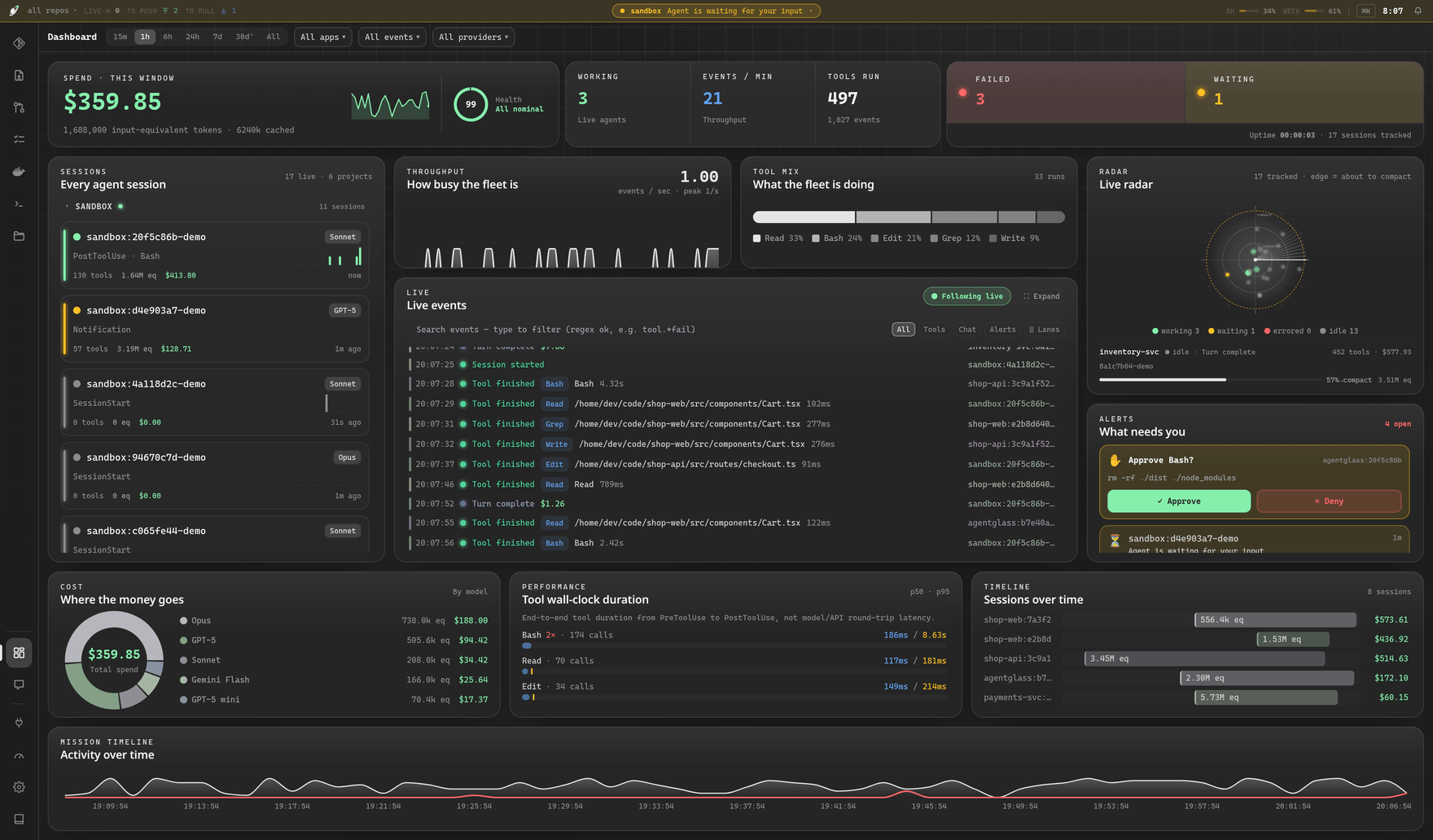Deny the Bash rm -rf command
This screenshot has width=1433, height=840.
tap(1329, 501)
